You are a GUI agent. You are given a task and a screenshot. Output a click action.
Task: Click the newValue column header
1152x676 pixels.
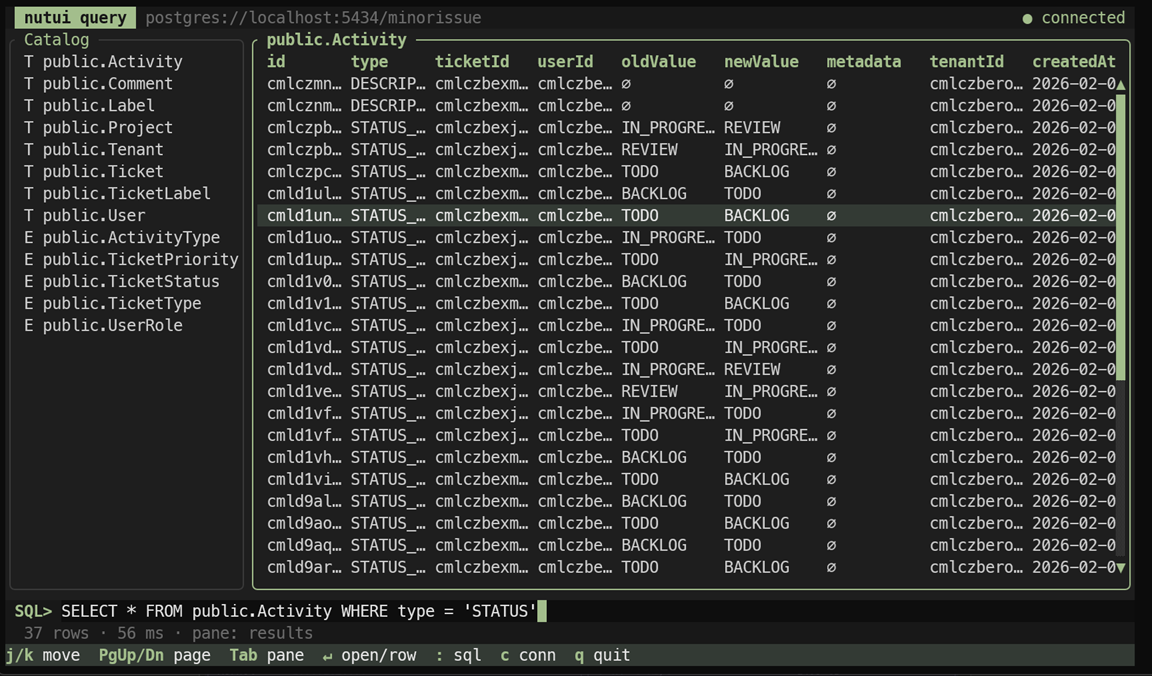point(761,62)
